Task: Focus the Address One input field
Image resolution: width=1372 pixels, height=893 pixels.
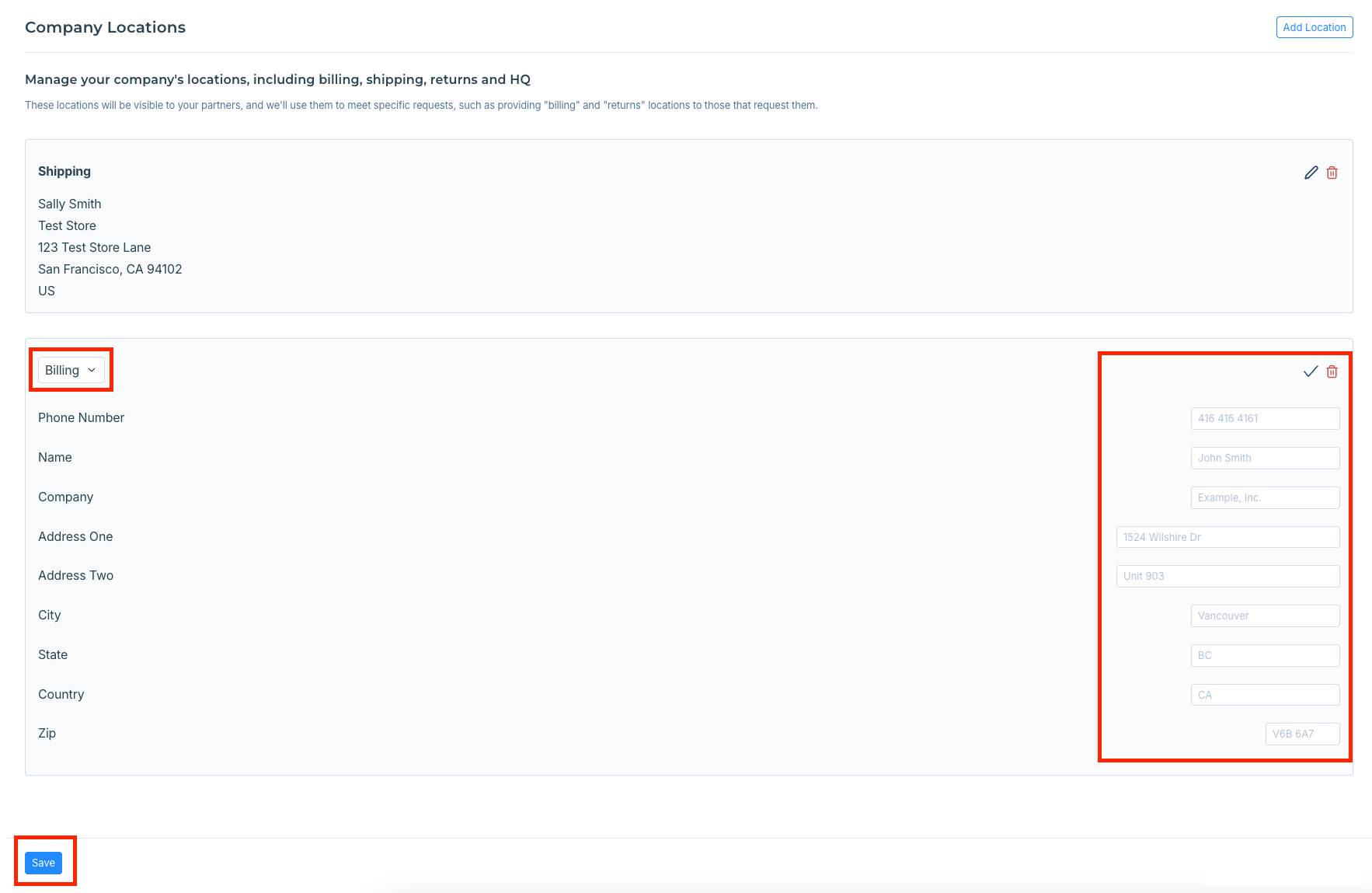Action: tap(1227, 537)
